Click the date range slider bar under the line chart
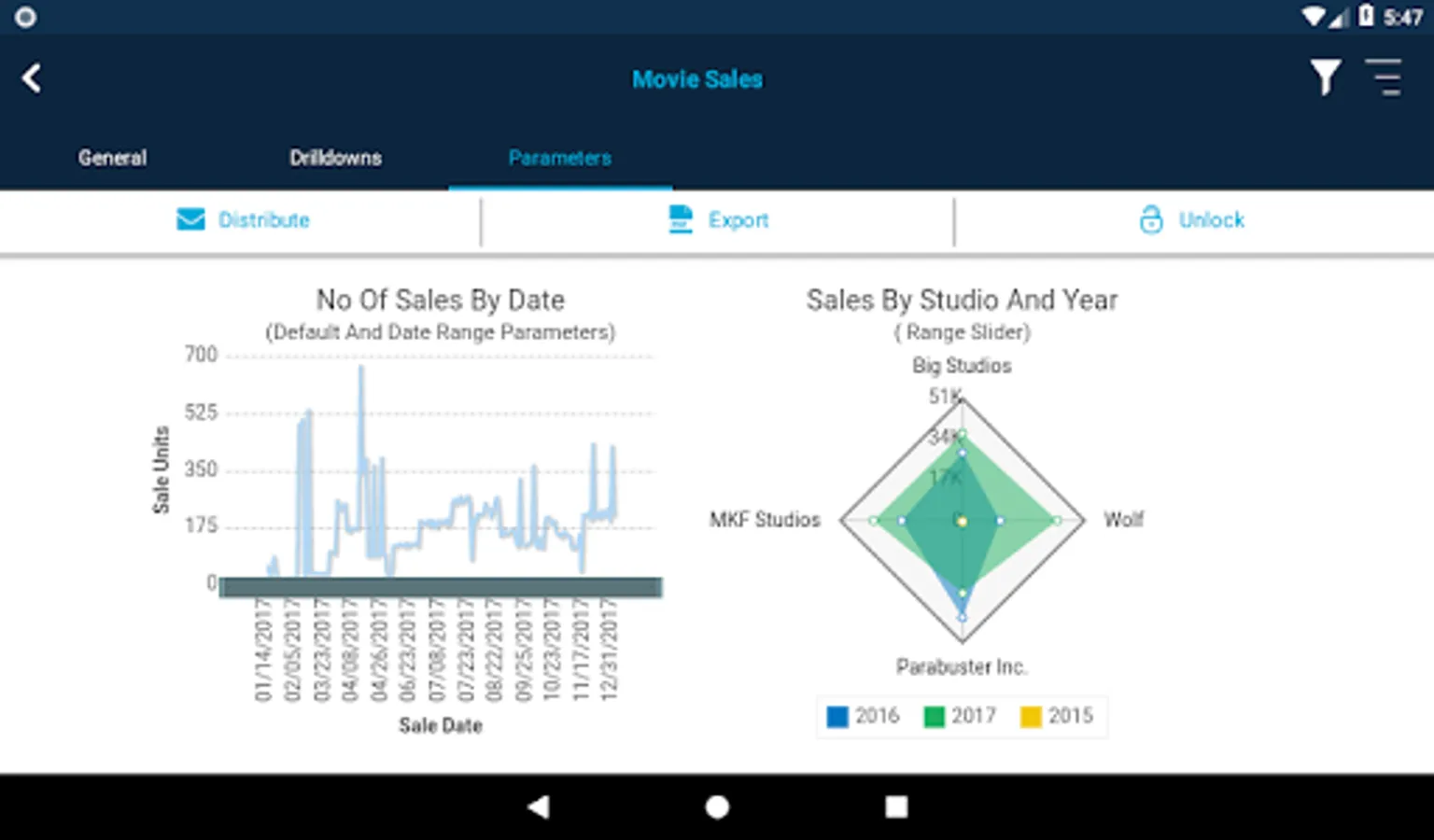This screenshot has height=840, width=1434. point(441,587)
